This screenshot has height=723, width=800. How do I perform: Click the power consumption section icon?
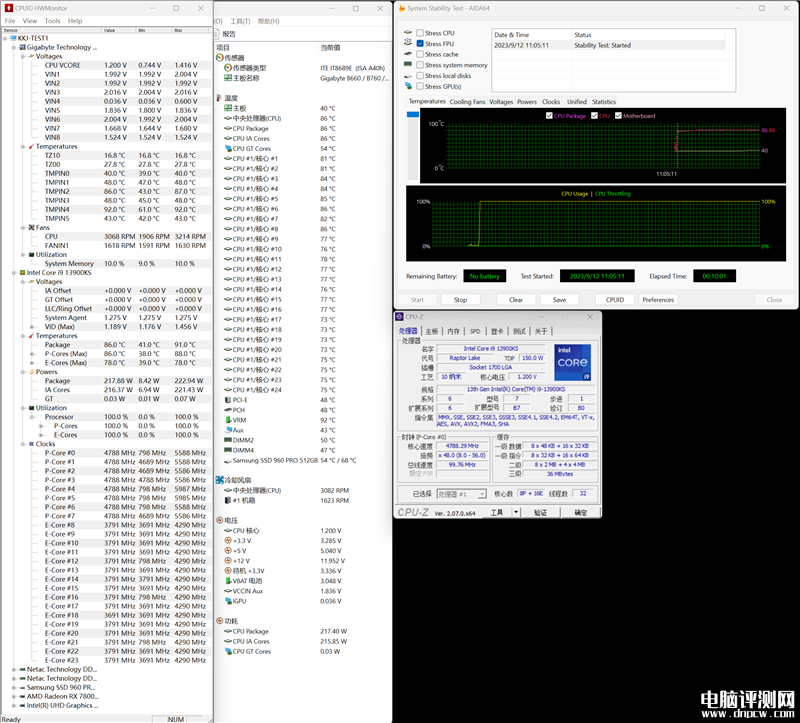pyautogui.click(x=219, y=621)
